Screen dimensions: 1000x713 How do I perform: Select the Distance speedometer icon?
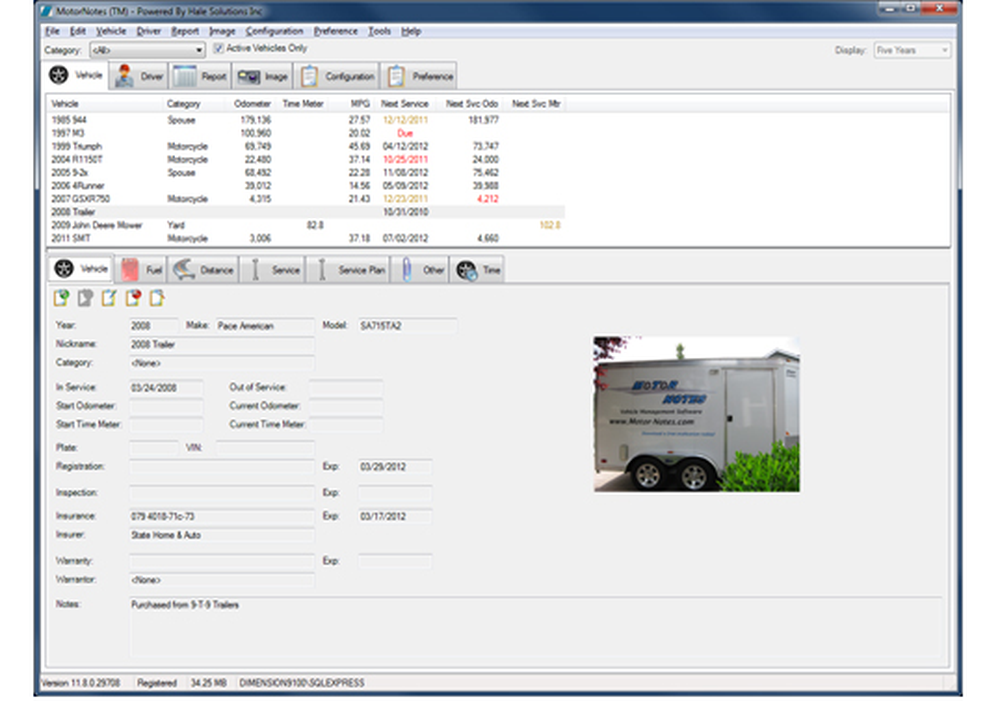point(184,270)
